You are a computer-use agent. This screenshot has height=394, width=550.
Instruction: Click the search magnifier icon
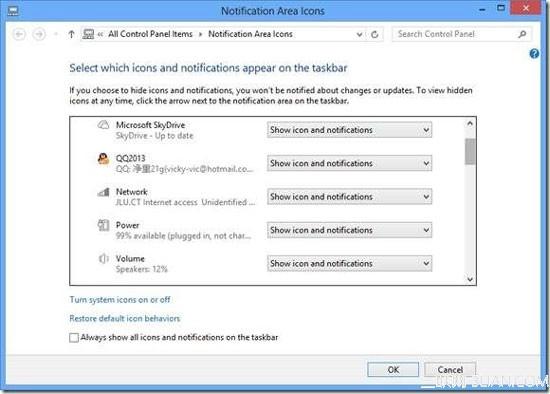click(x=522, y=34)
